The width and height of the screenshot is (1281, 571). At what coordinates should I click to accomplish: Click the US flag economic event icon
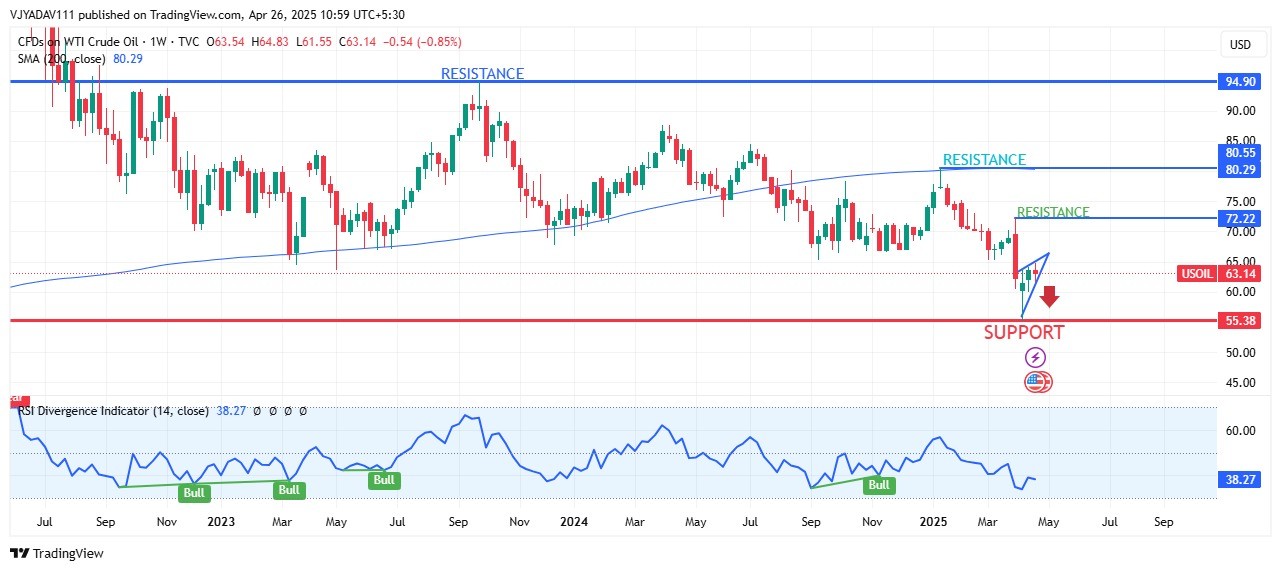(x=1038, y=381)
